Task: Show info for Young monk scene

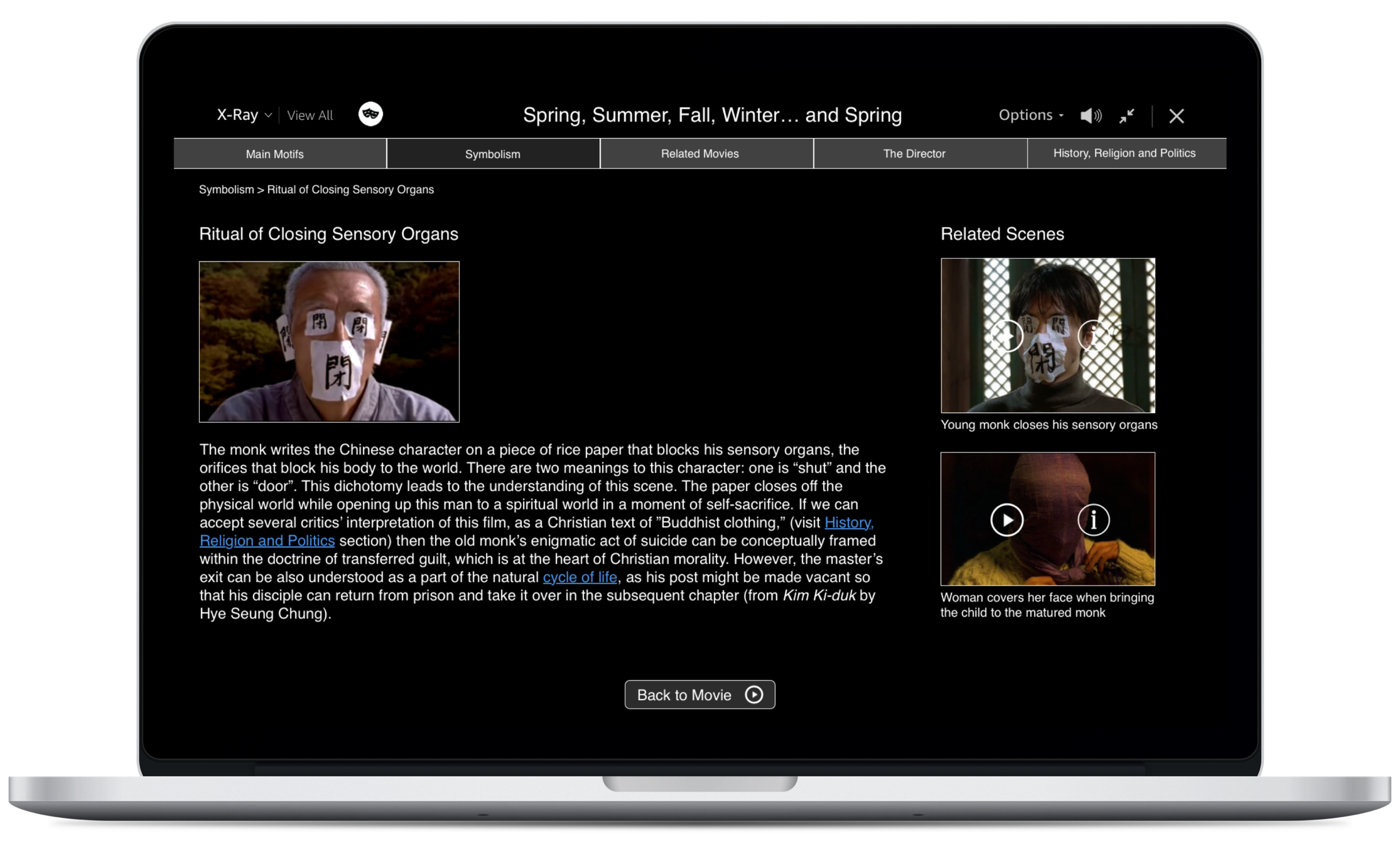Action: tap(1094, 336)
